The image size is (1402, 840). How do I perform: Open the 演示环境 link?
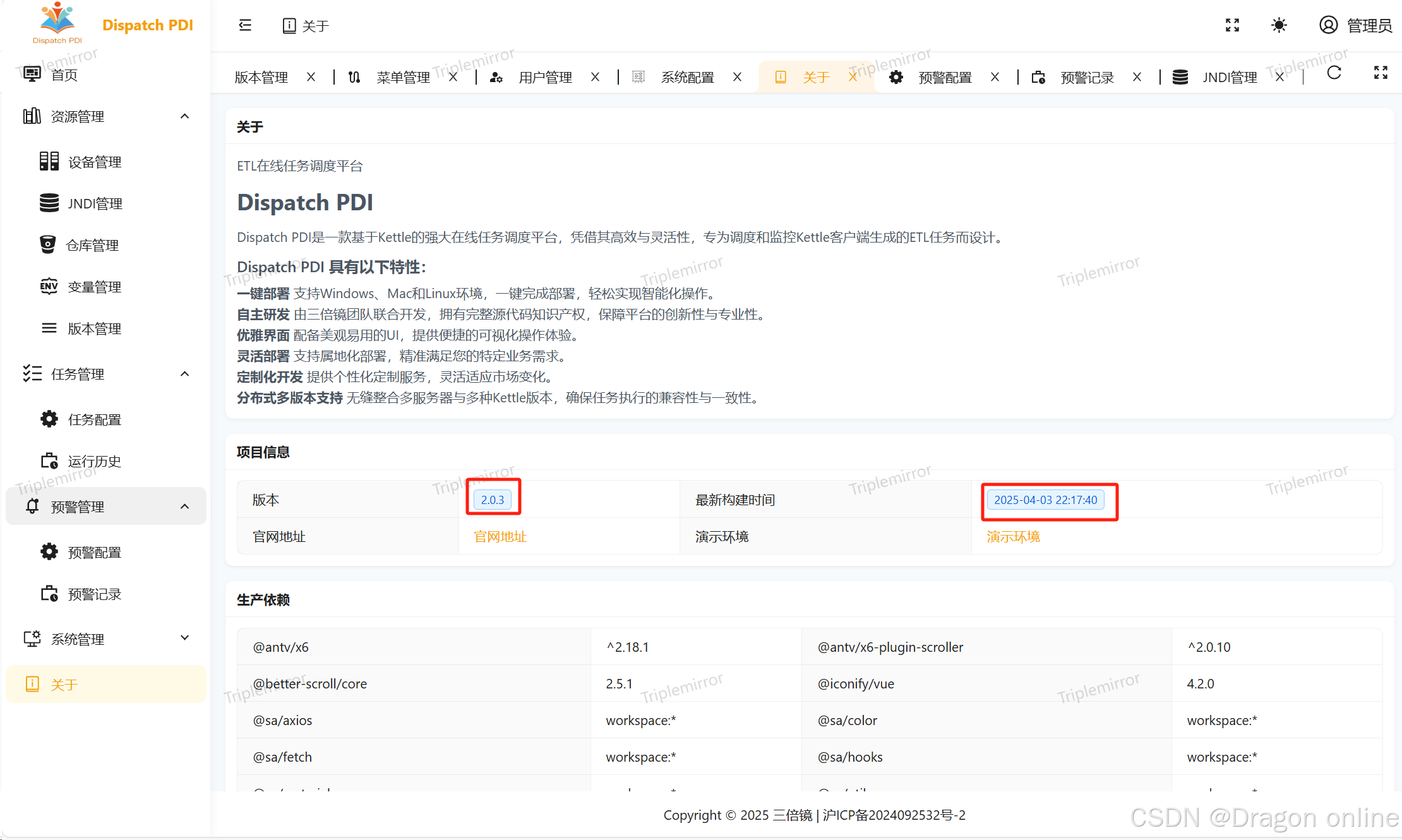click(x=1013, y=537)
